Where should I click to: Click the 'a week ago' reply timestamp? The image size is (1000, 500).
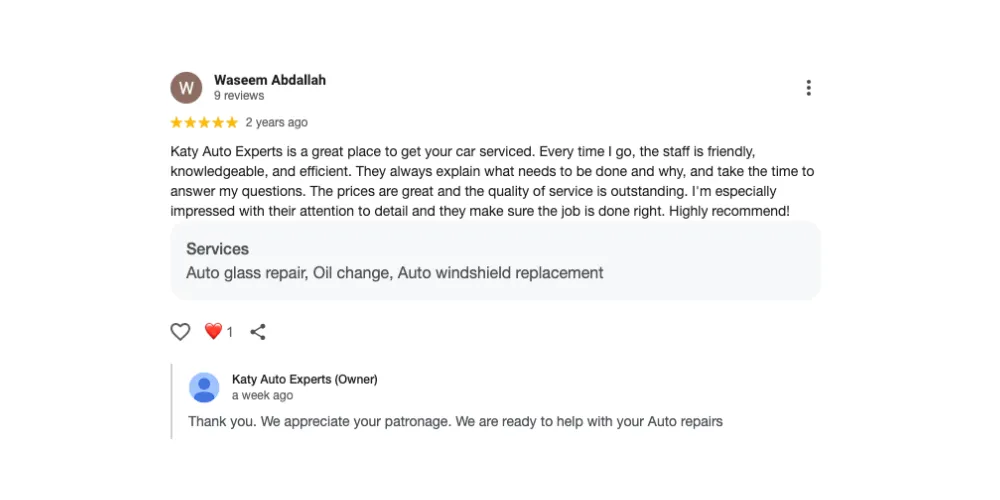click(x=262, y=396)
